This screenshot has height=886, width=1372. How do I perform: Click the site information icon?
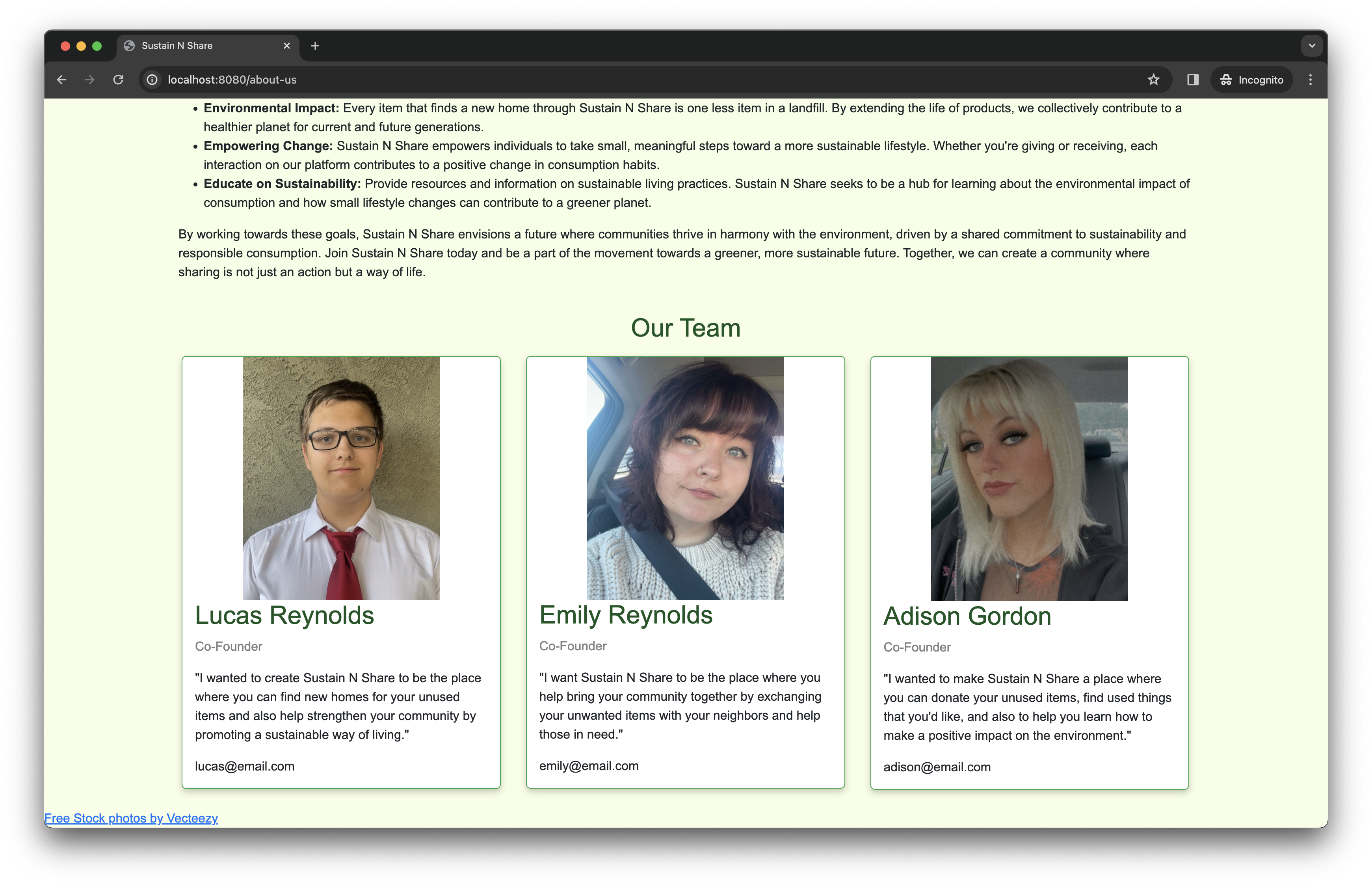152,80
